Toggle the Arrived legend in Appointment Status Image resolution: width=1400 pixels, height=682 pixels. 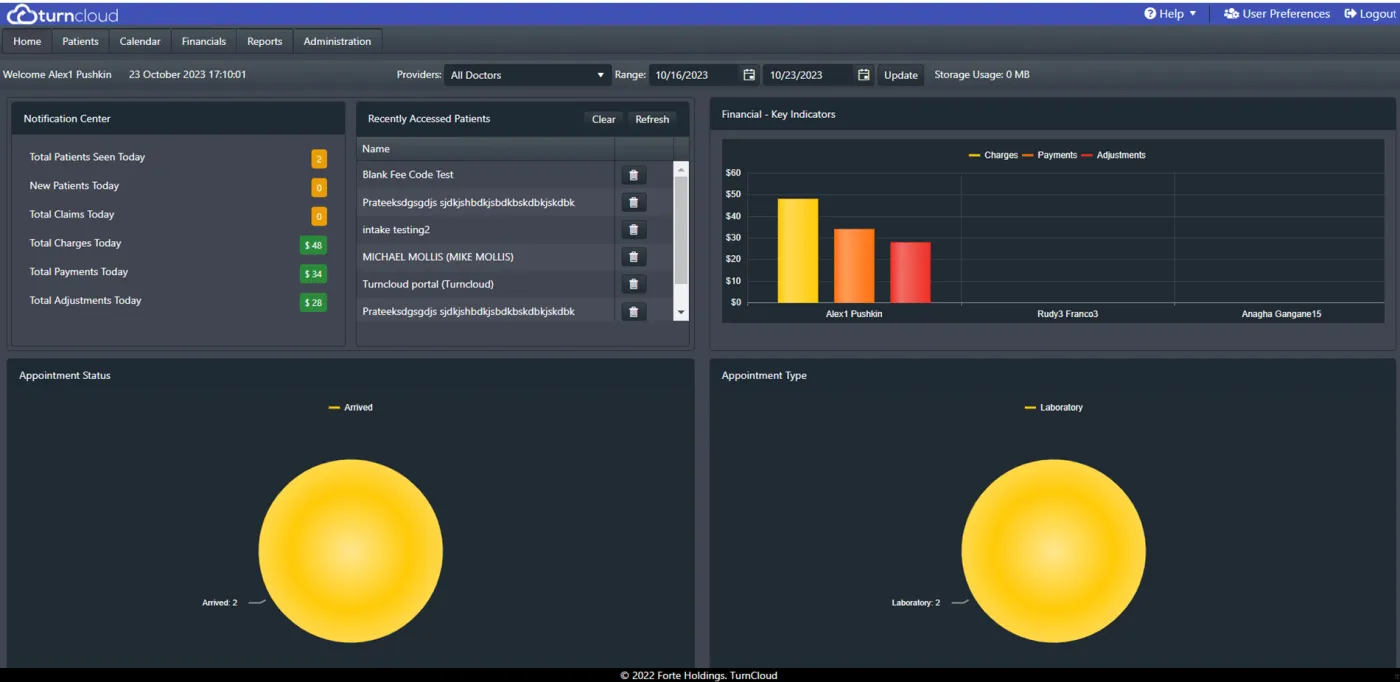pyautogui.click(x=350, y=408)
